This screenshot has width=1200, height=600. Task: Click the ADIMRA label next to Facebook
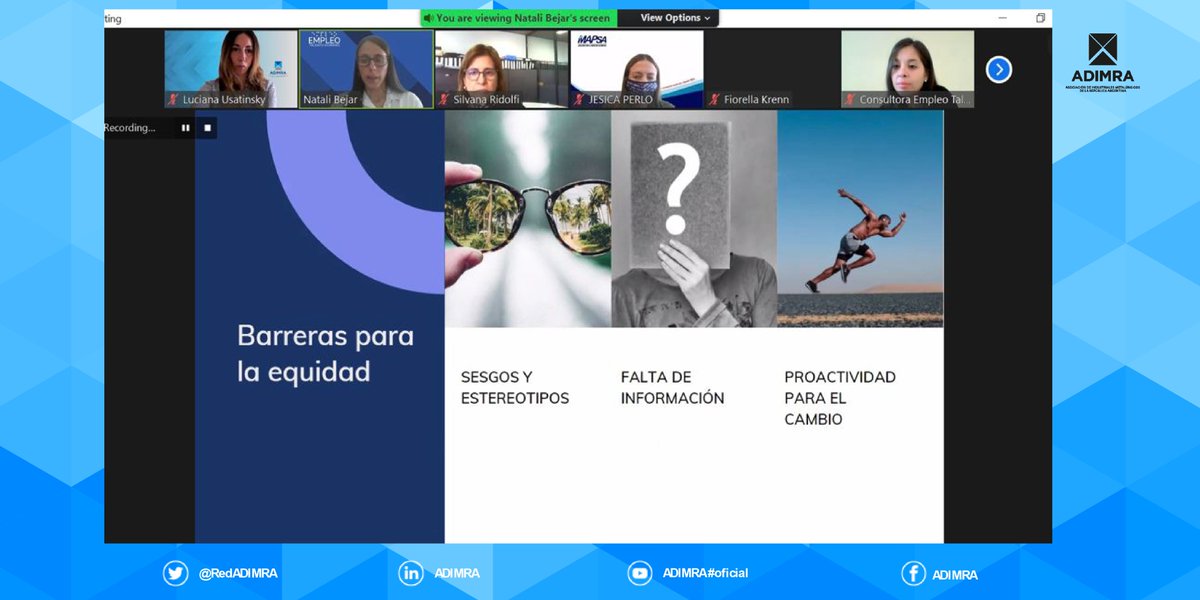tap(955, 575)
